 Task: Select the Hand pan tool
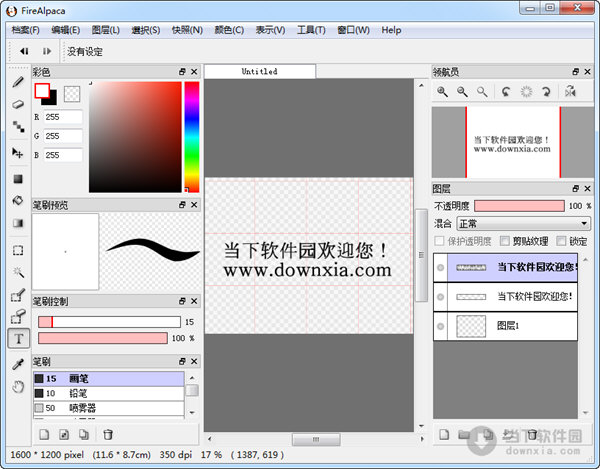coord(18,386)
